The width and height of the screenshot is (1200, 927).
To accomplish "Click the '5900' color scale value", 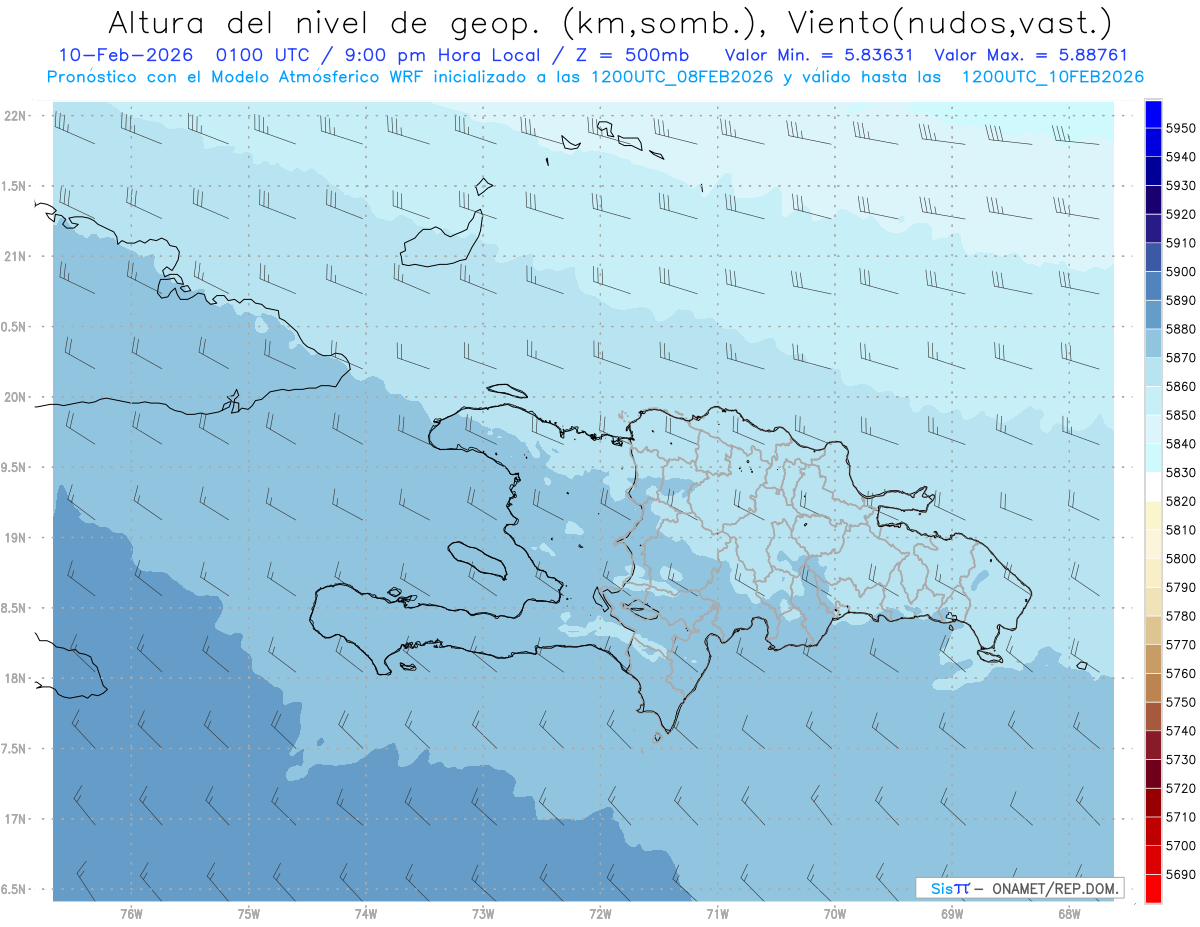I will [1181, 271].
